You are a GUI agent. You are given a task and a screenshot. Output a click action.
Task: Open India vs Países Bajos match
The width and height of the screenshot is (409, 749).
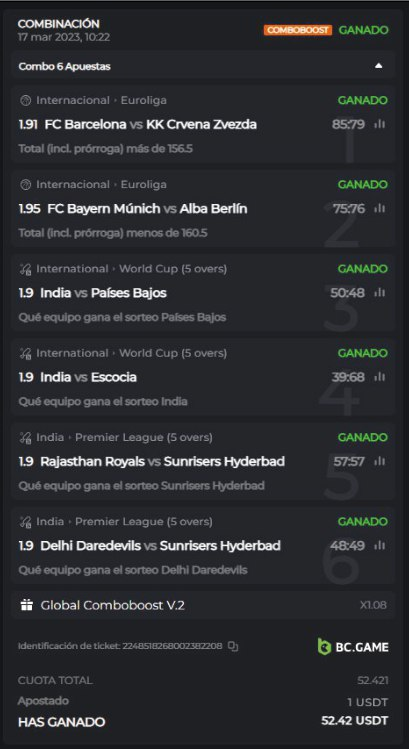(103, 293)
